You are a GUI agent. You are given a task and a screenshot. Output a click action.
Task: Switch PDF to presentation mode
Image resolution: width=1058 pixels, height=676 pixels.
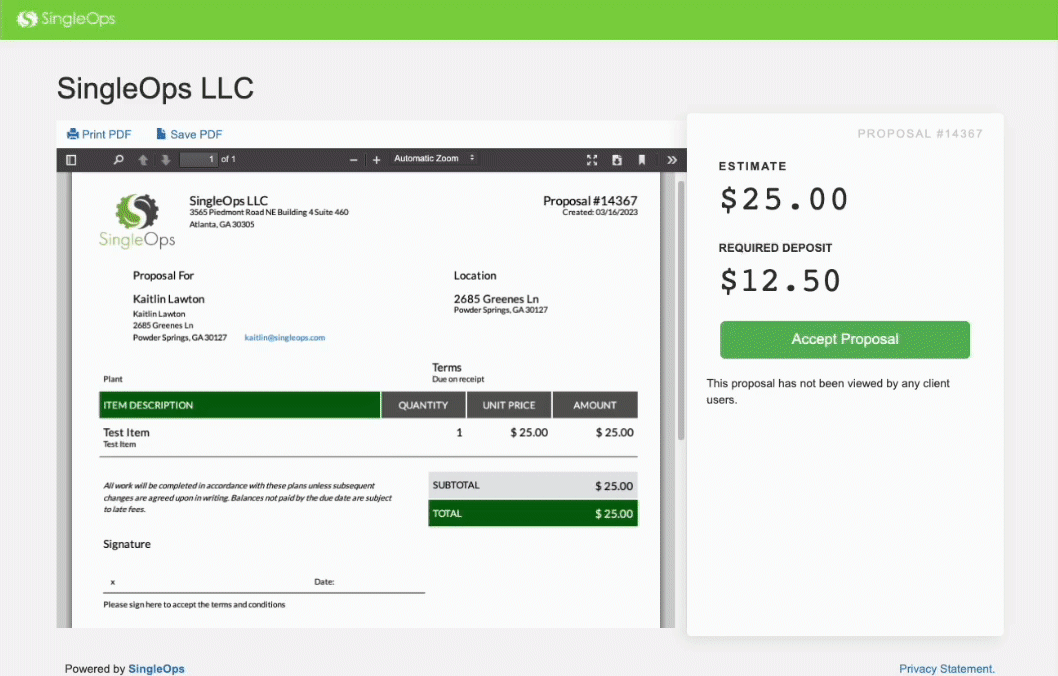[x=592, y=160]
